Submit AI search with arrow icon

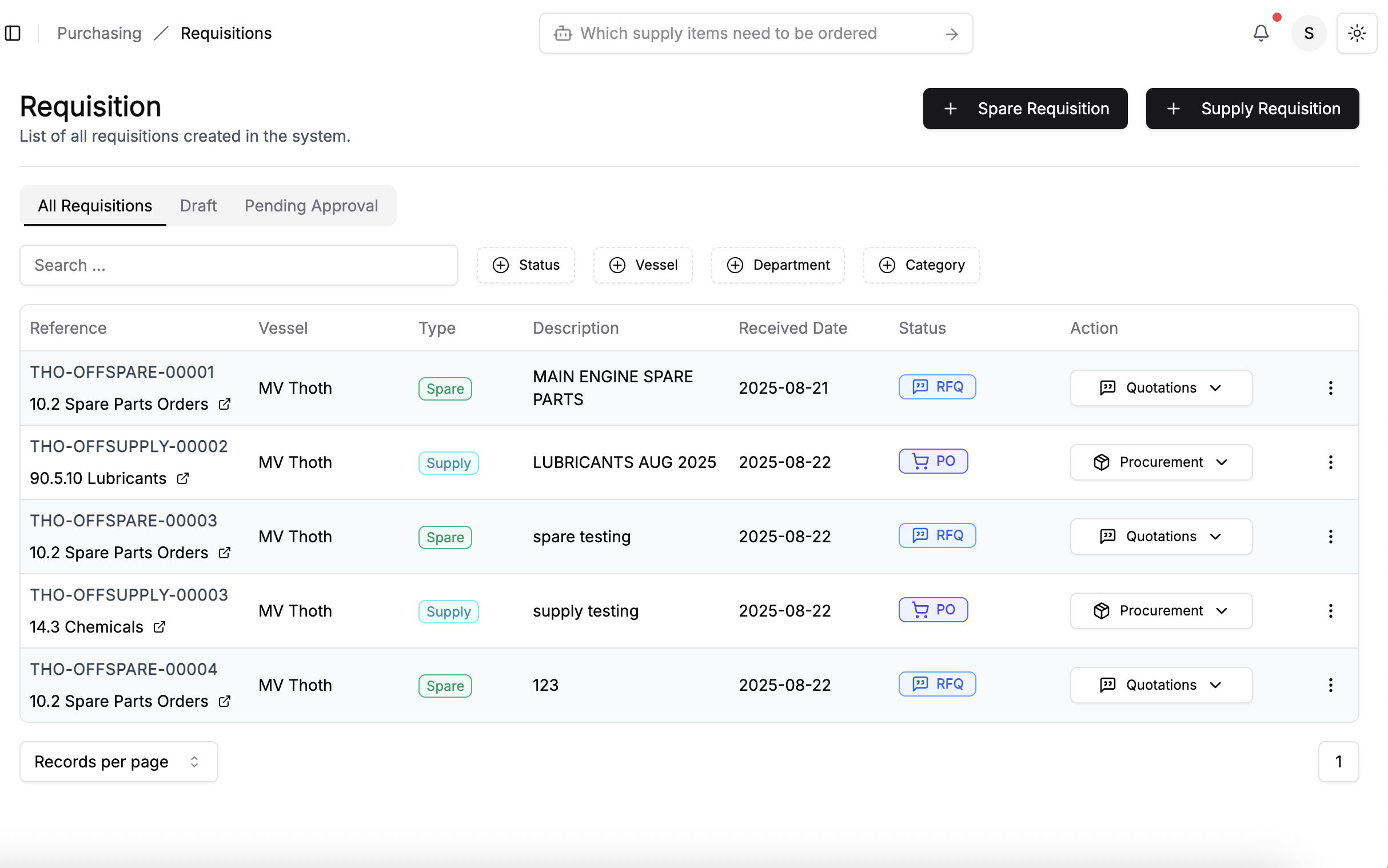(x=952, y=34)
